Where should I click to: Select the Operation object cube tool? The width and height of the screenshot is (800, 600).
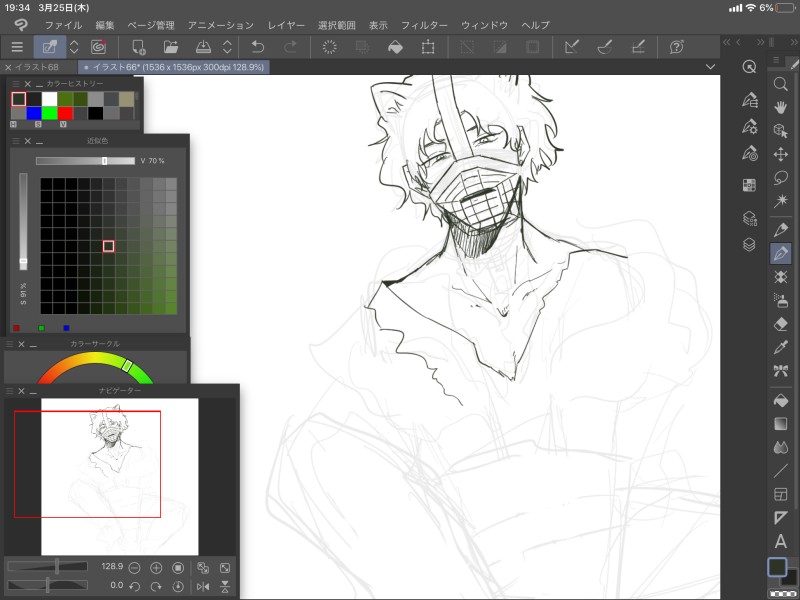[x=781, y=131]
